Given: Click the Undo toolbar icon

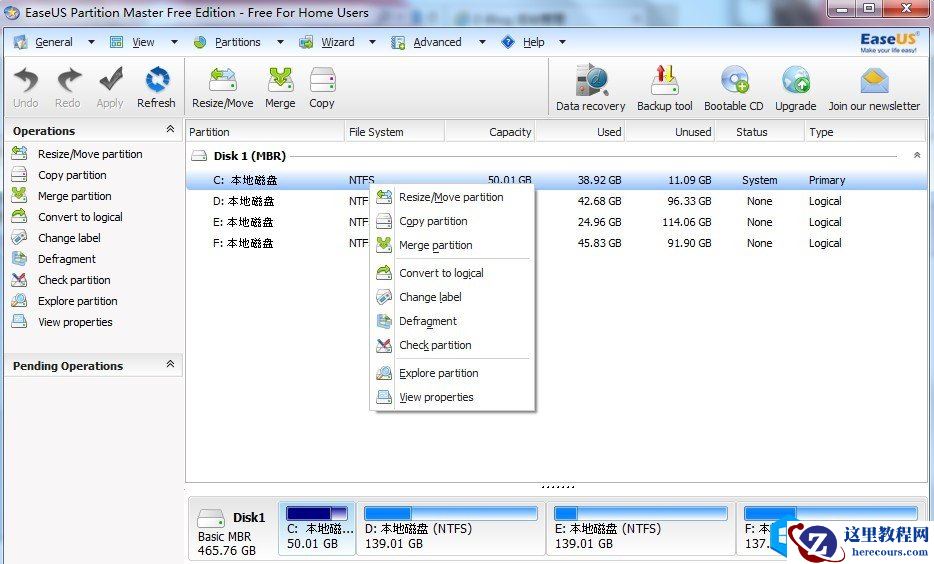Looking at the screenshot, I should [x=26, y=80].
